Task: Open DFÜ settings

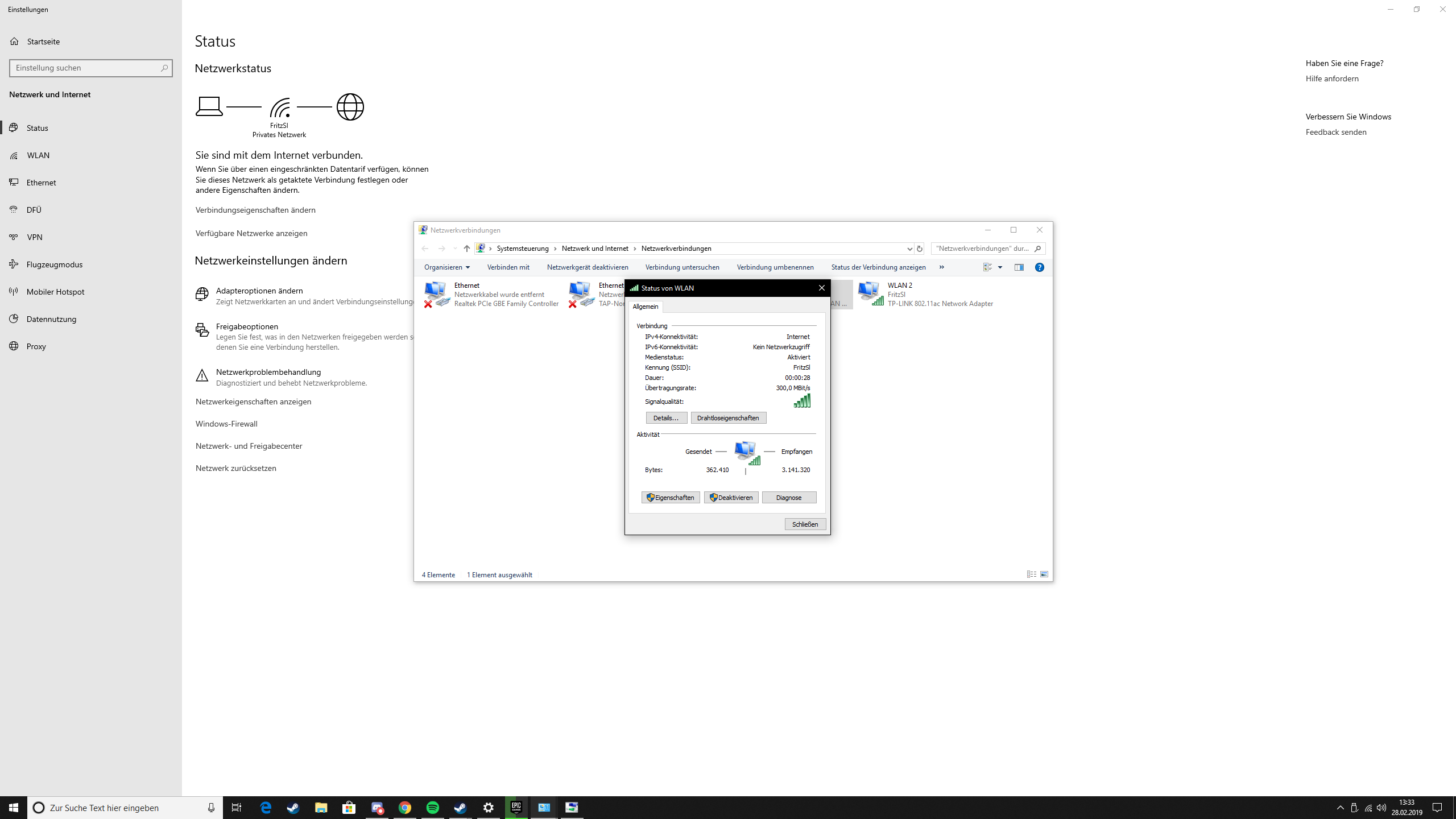Action: [34, 209]
